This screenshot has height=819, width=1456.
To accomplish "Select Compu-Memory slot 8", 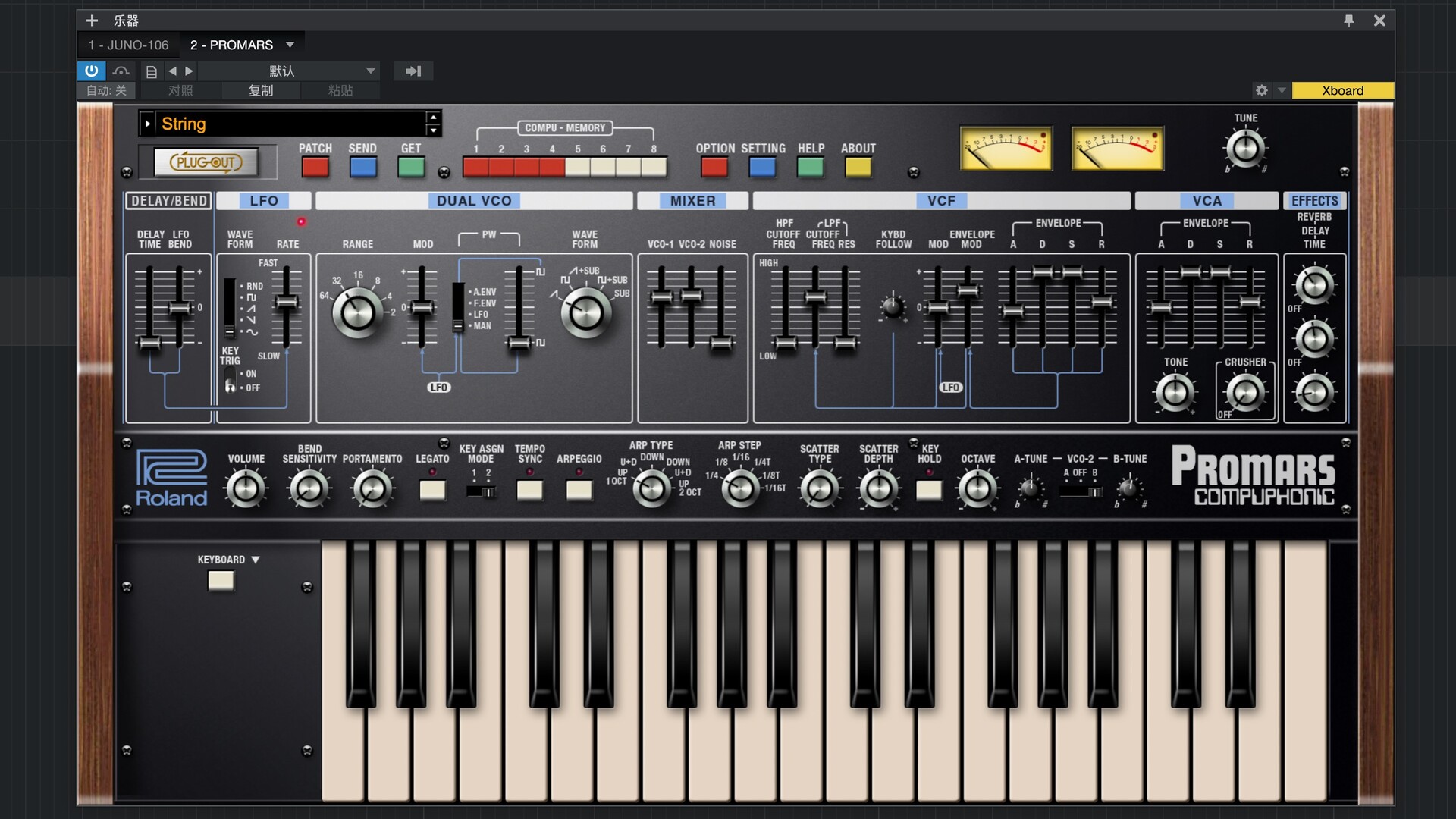I will coord(654,167).
